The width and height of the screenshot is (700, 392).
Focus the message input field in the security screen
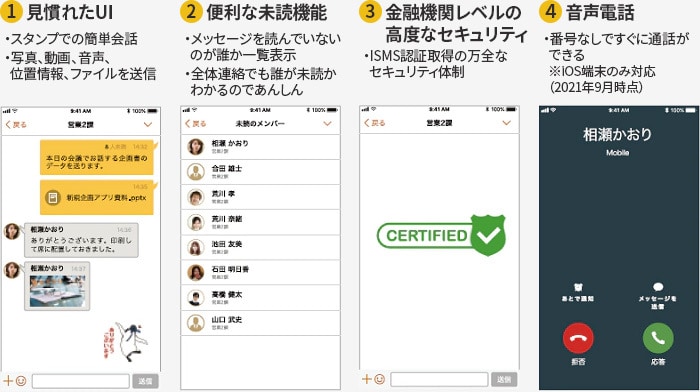click(439, 379)
